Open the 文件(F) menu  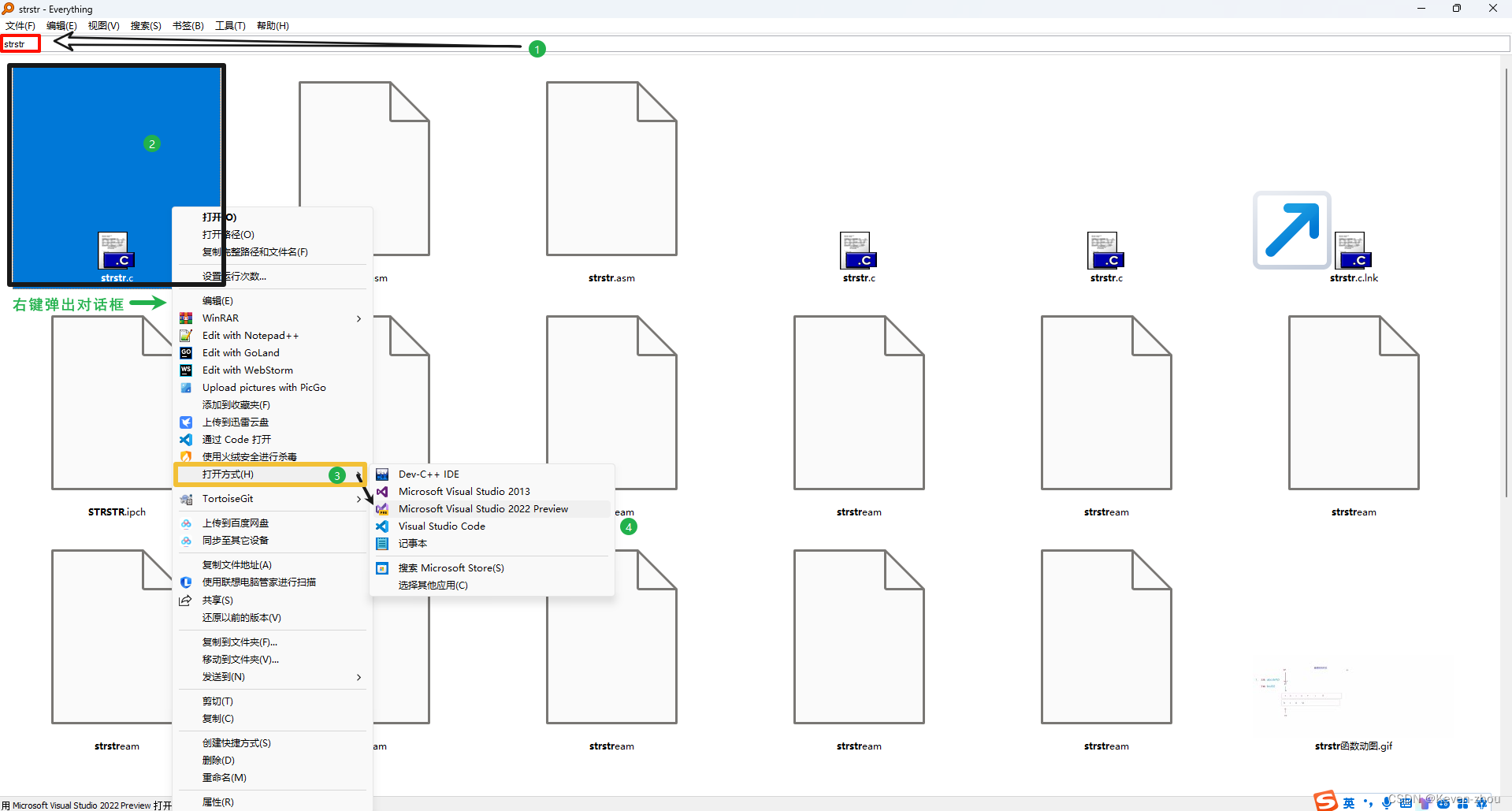click(x=20, y=26)
